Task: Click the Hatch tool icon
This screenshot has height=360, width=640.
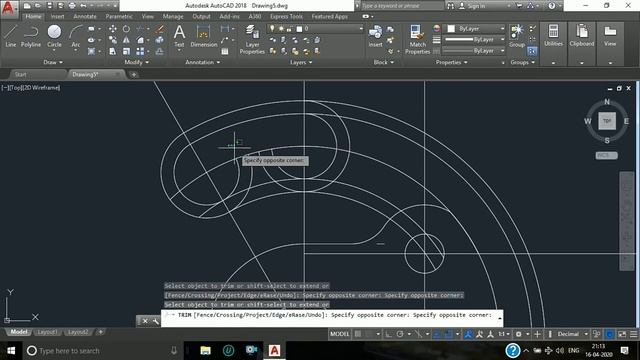Action: pos(91,51)
